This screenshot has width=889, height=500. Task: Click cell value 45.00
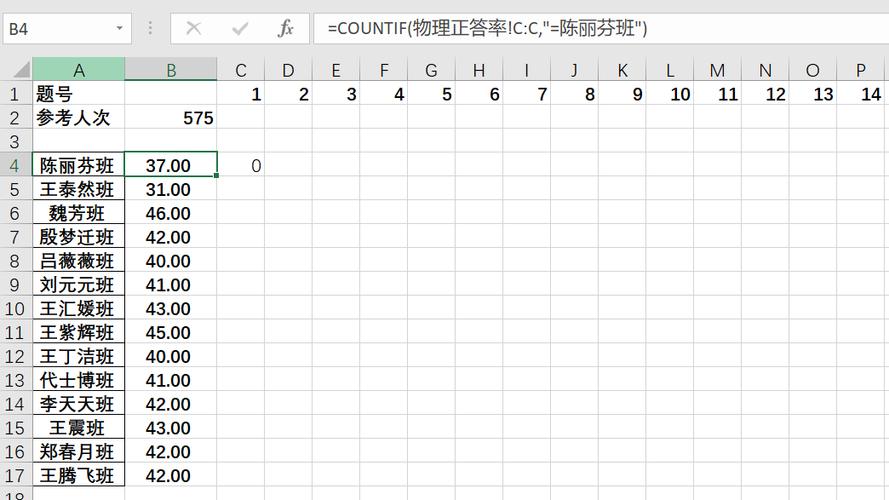click(x=171, y=332)
